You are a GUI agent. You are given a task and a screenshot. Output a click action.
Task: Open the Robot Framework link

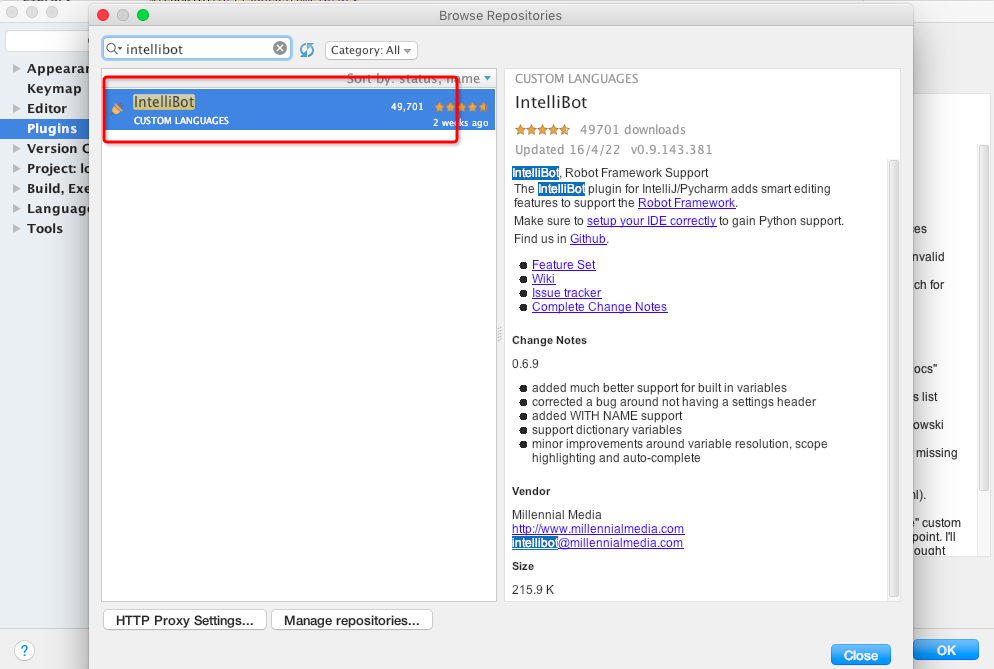pos(685,203)
